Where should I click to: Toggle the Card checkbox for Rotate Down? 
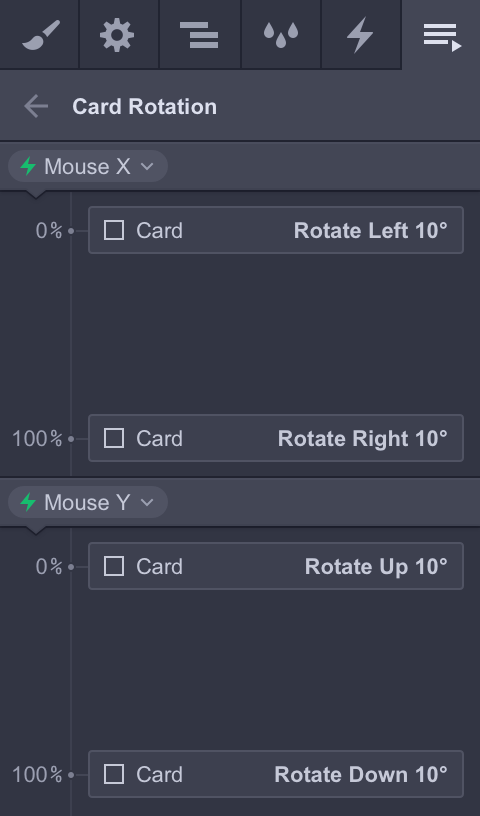click(114, 774)
